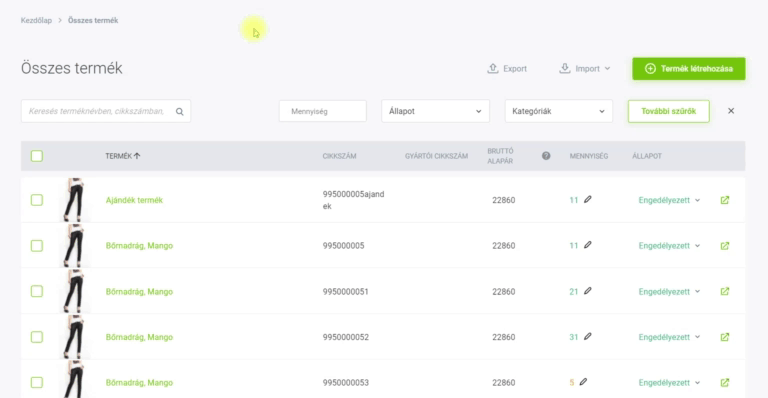Tick the select-all checkbox in table header
The width and height of the screenshot is (768, 398).
click(37, 156)
